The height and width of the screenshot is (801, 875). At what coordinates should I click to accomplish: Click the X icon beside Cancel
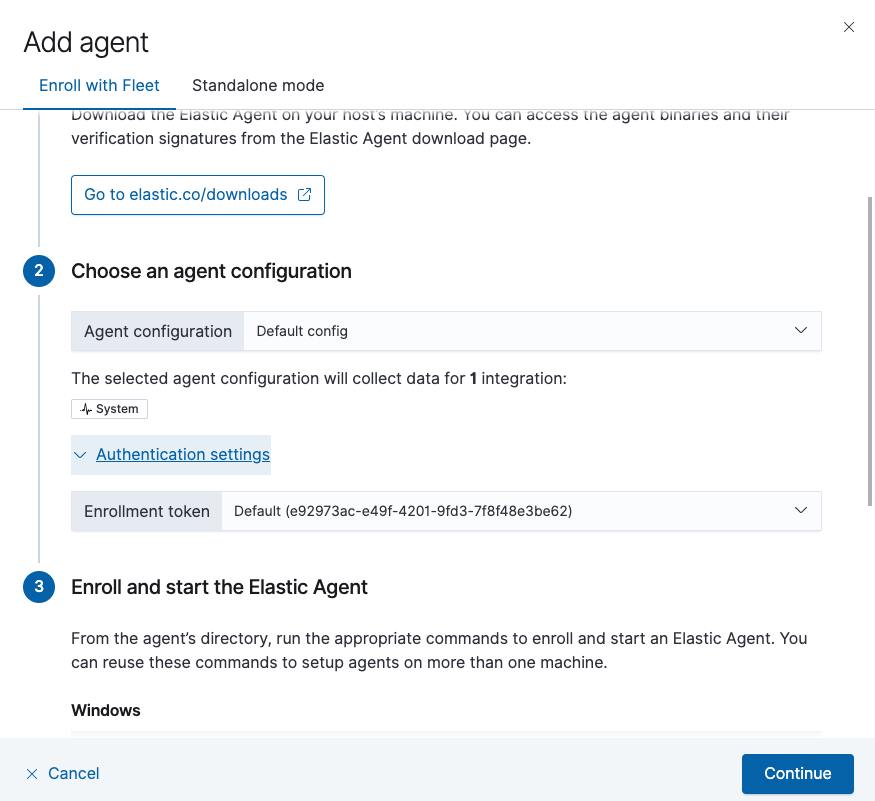(32, 773)
